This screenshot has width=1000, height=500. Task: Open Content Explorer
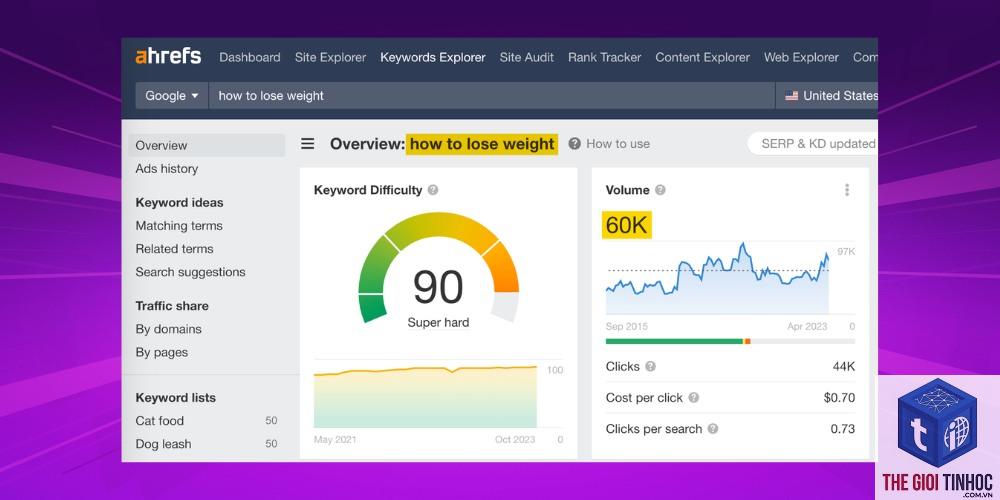click(x=703, y=57)
